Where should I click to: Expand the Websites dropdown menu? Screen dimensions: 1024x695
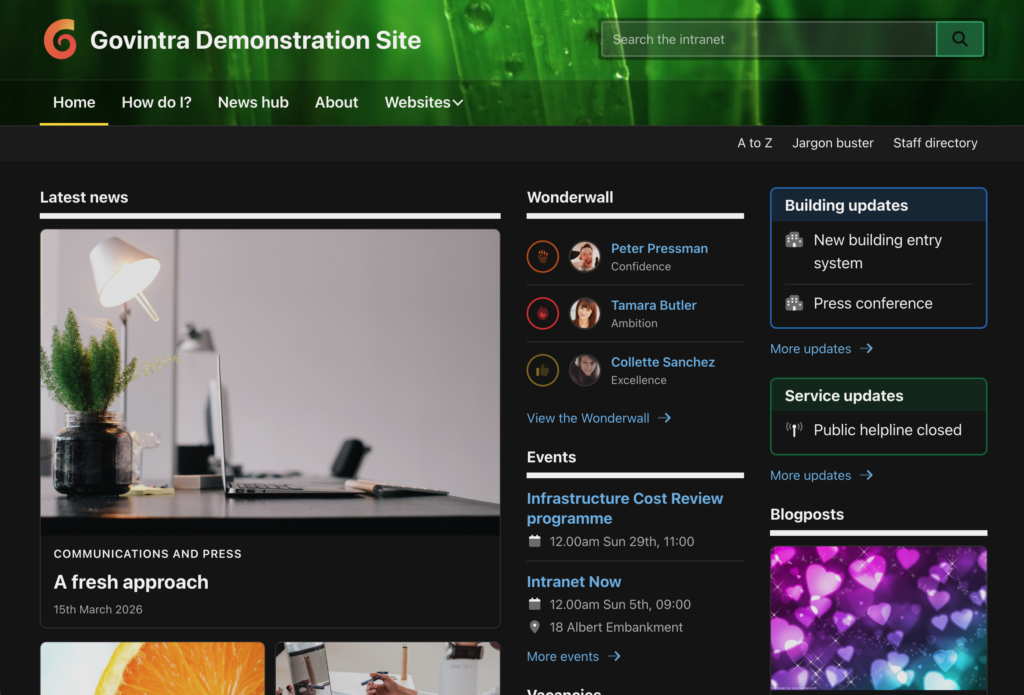tap(423, 102)
